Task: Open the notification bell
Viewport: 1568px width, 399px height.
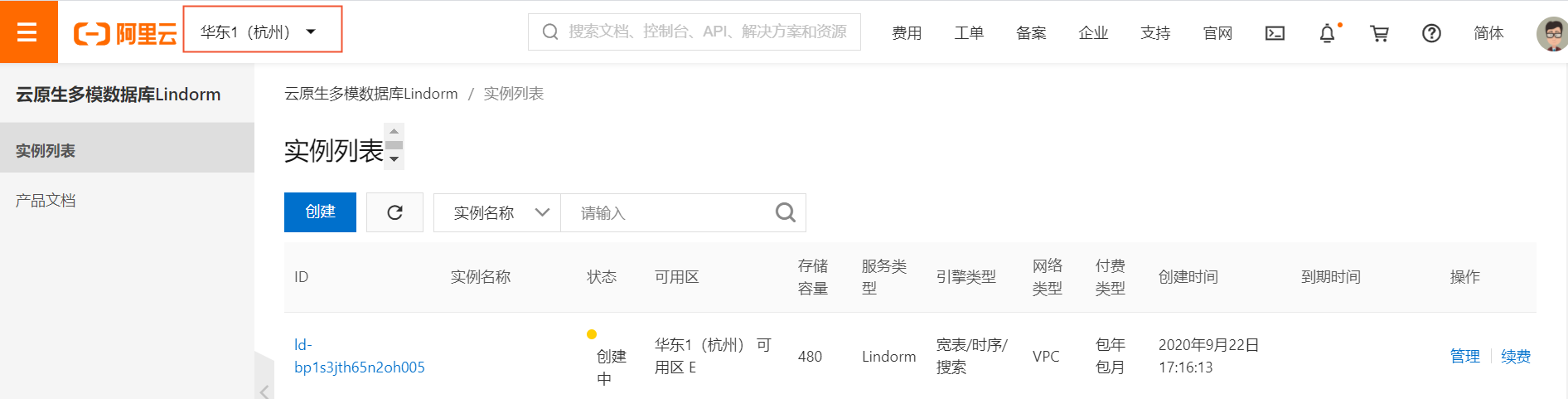Action: coord(1328,33)
